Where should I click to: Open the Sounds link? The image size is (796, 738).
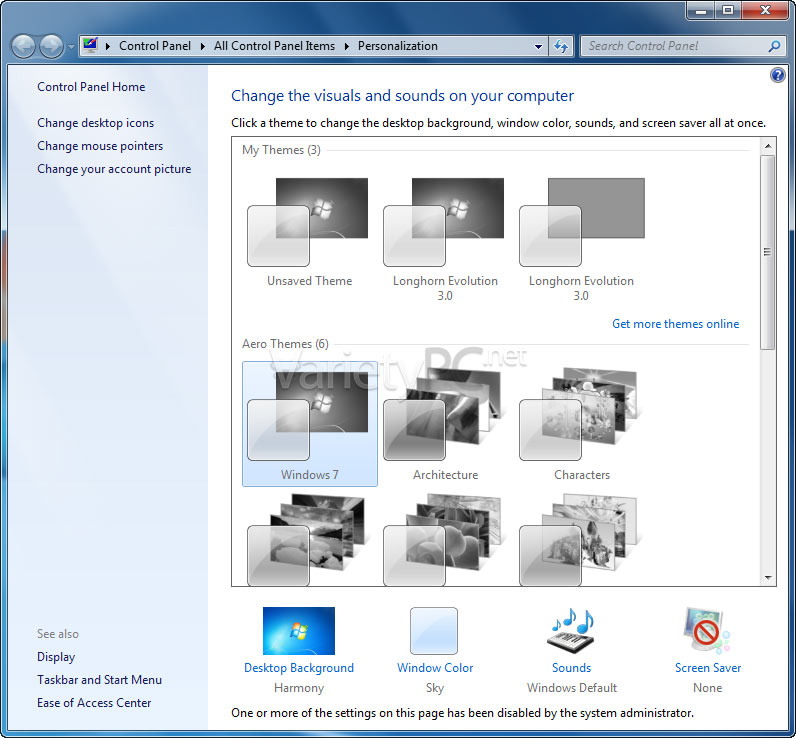tap(572, 668)
